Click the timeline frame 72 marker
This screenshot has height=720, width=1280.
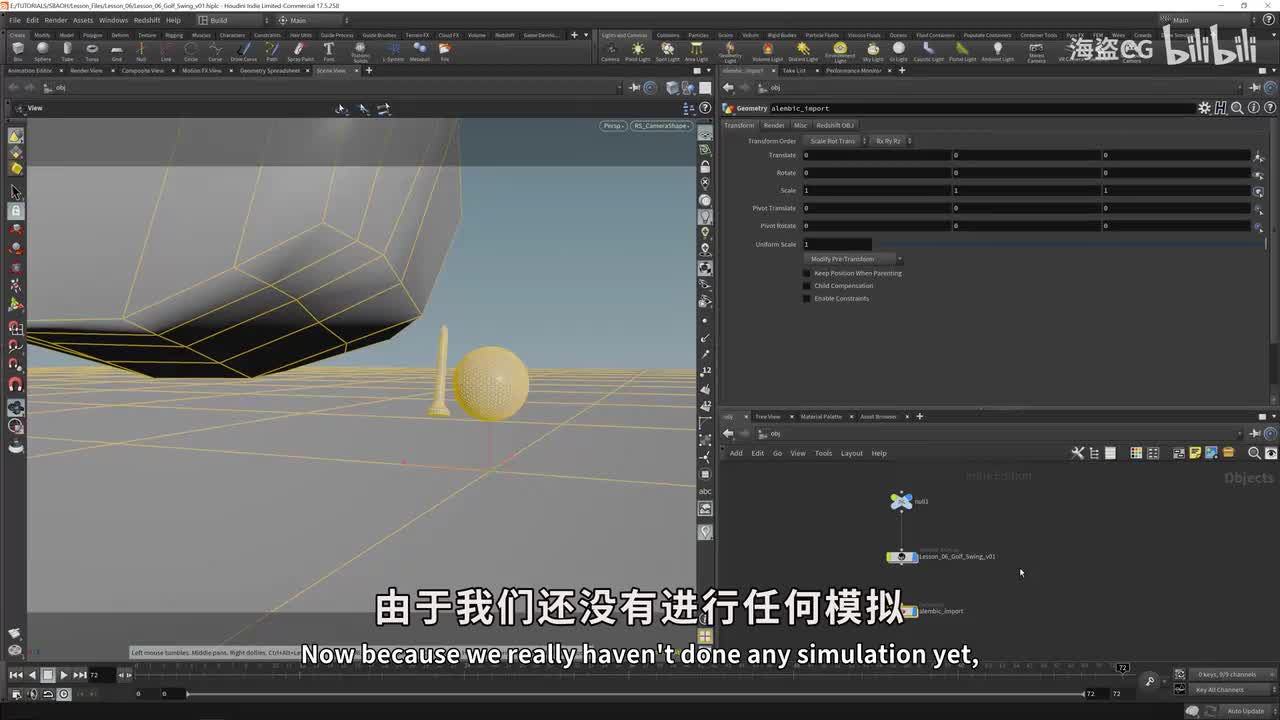coord(1122,668)
